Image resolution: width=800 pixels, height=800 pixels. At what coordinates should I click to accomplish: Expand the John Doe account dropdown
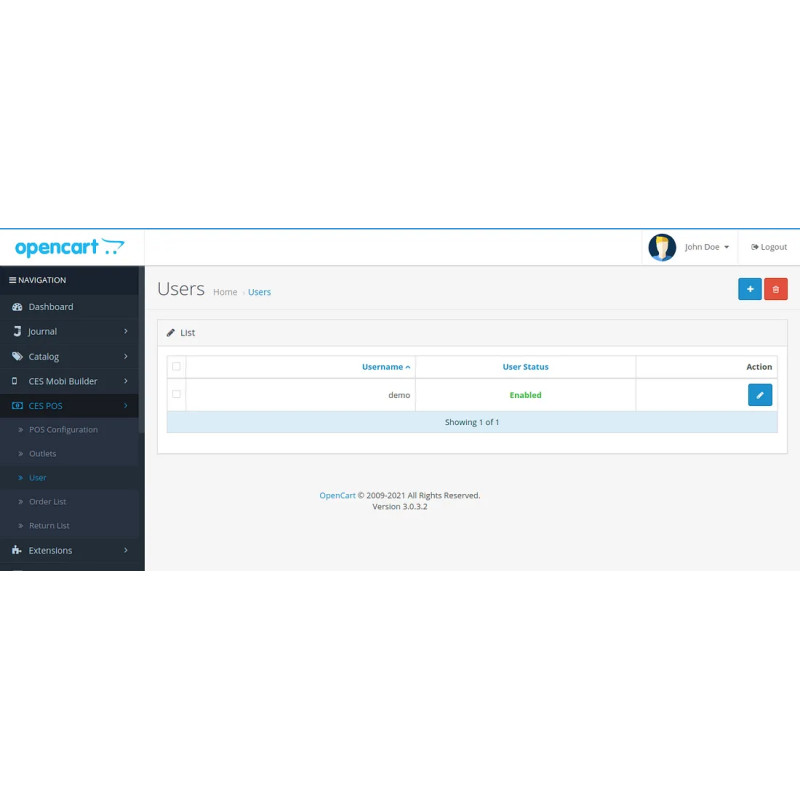tap(700, 247)
